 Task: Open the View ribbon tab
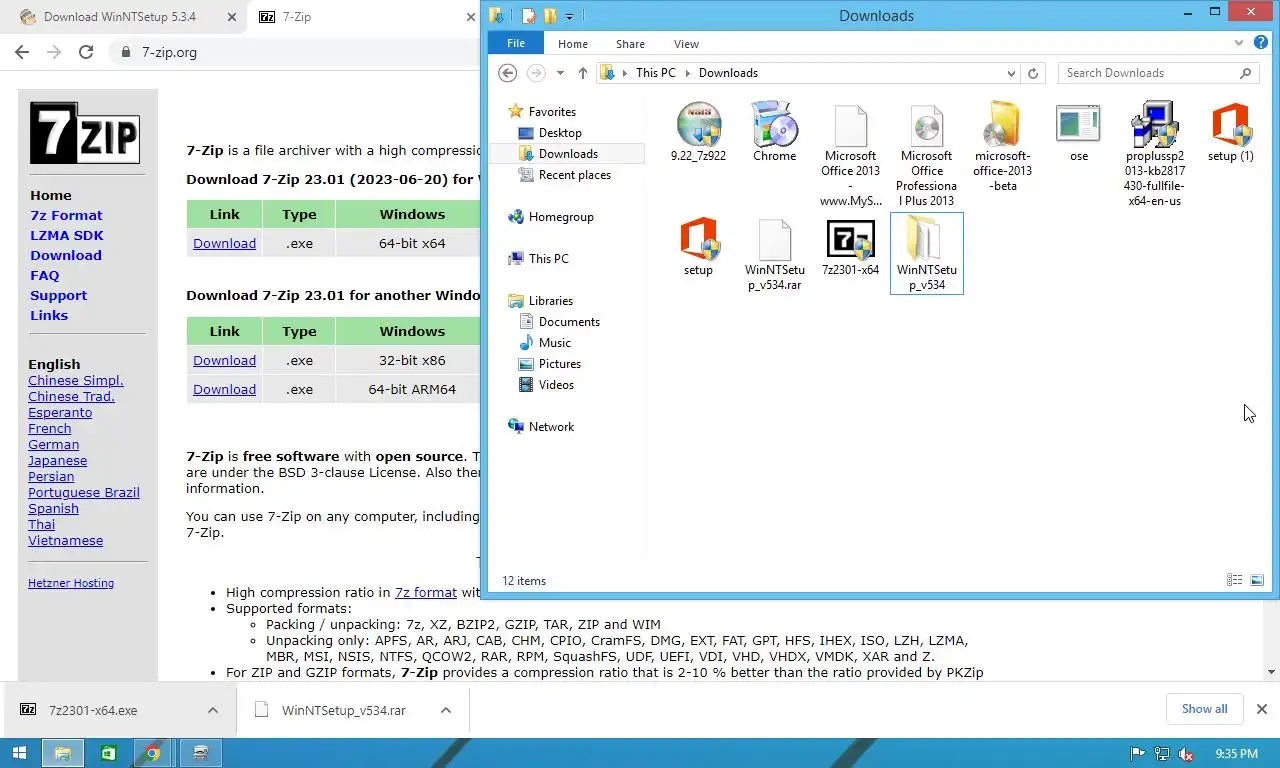click(x=686, y=43)
